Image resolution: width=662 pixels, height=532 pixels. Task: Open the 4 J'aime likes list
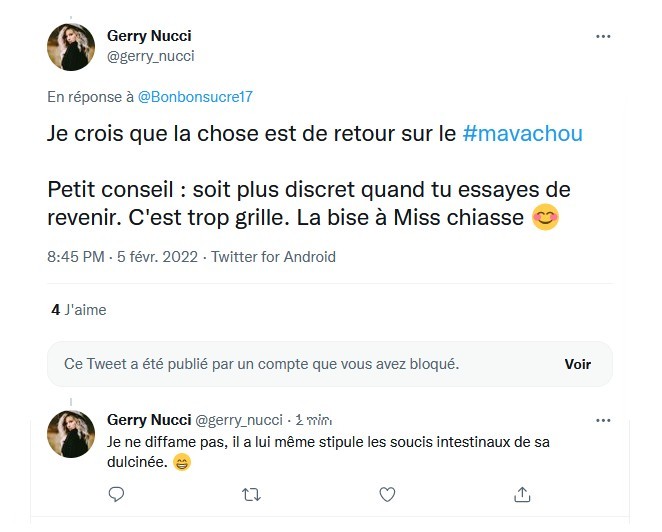(x=78, y=310)
